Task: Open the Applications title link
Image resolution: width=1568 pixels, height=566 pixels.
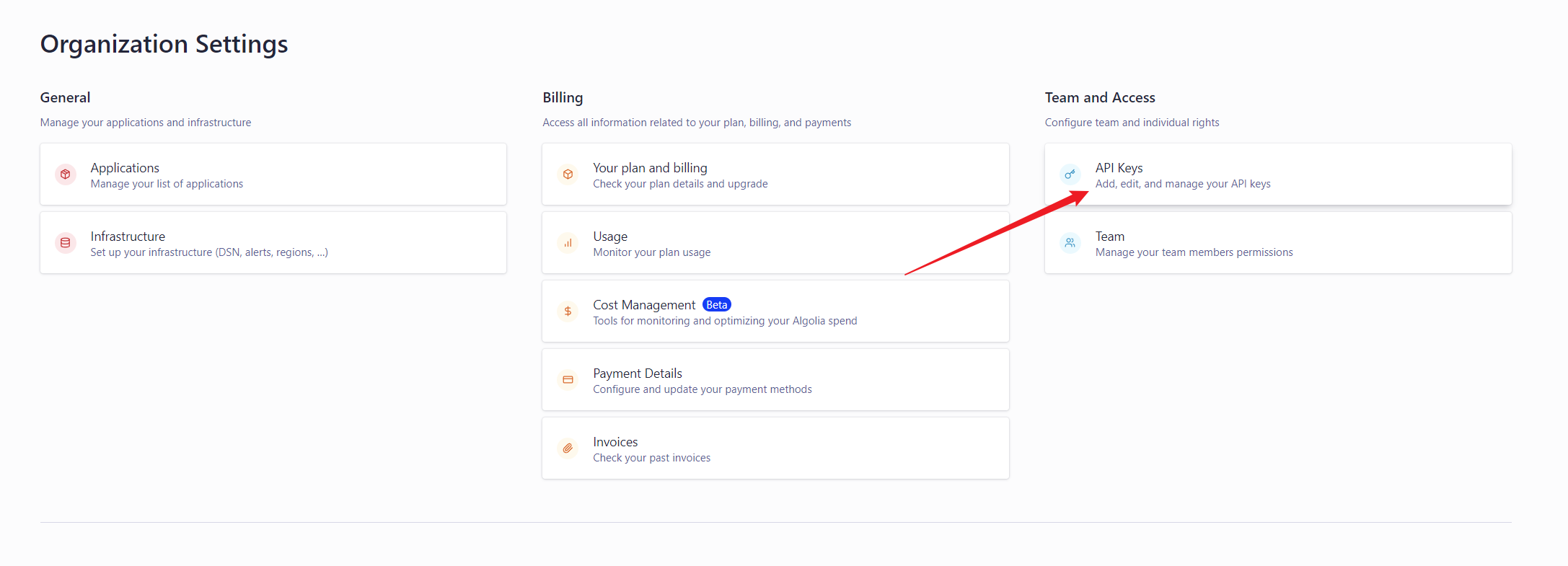Action: [x=125, y=168]
